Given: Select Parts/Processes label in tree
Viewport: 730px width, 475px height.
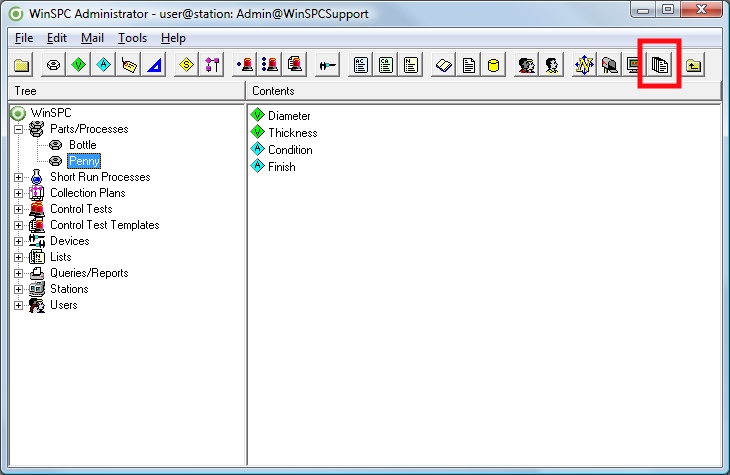Looking at the screenshot, I should click(x=89, y=129).
